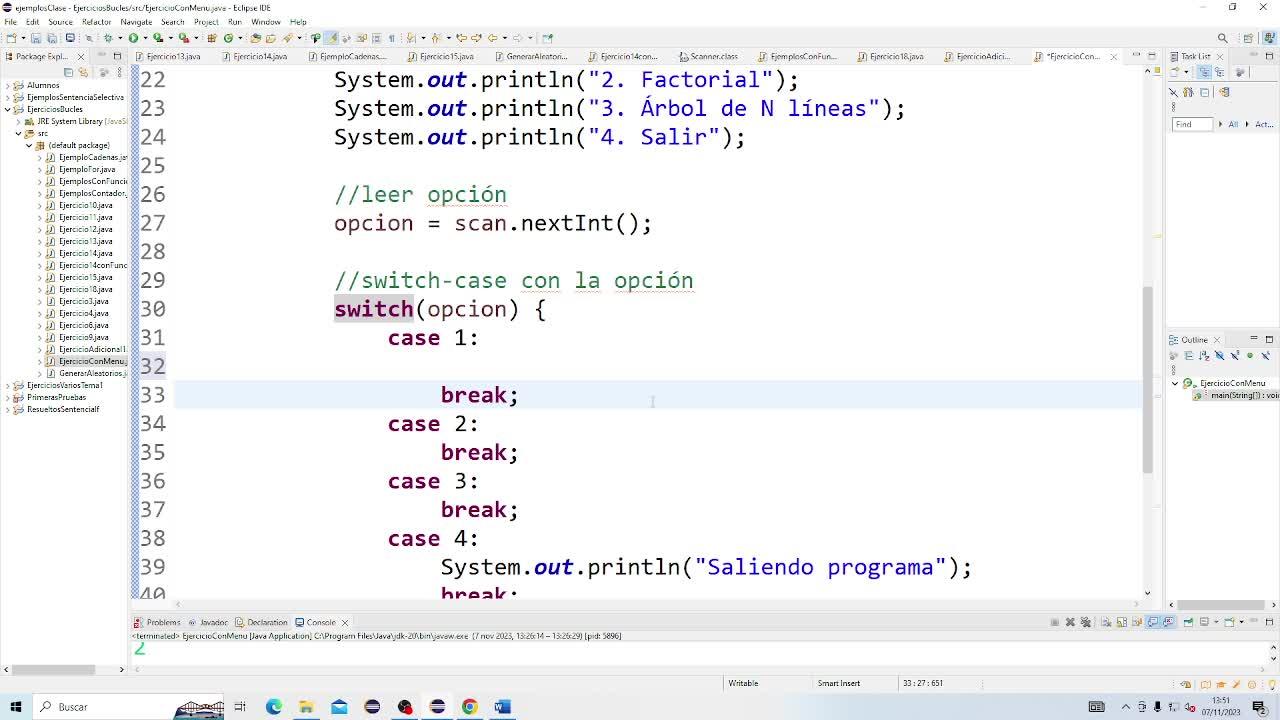The width and height of the screenshot is (1280, 720).
Task: Collapse EjercicioConMenu in Outline
Action: coord(1176,383)
